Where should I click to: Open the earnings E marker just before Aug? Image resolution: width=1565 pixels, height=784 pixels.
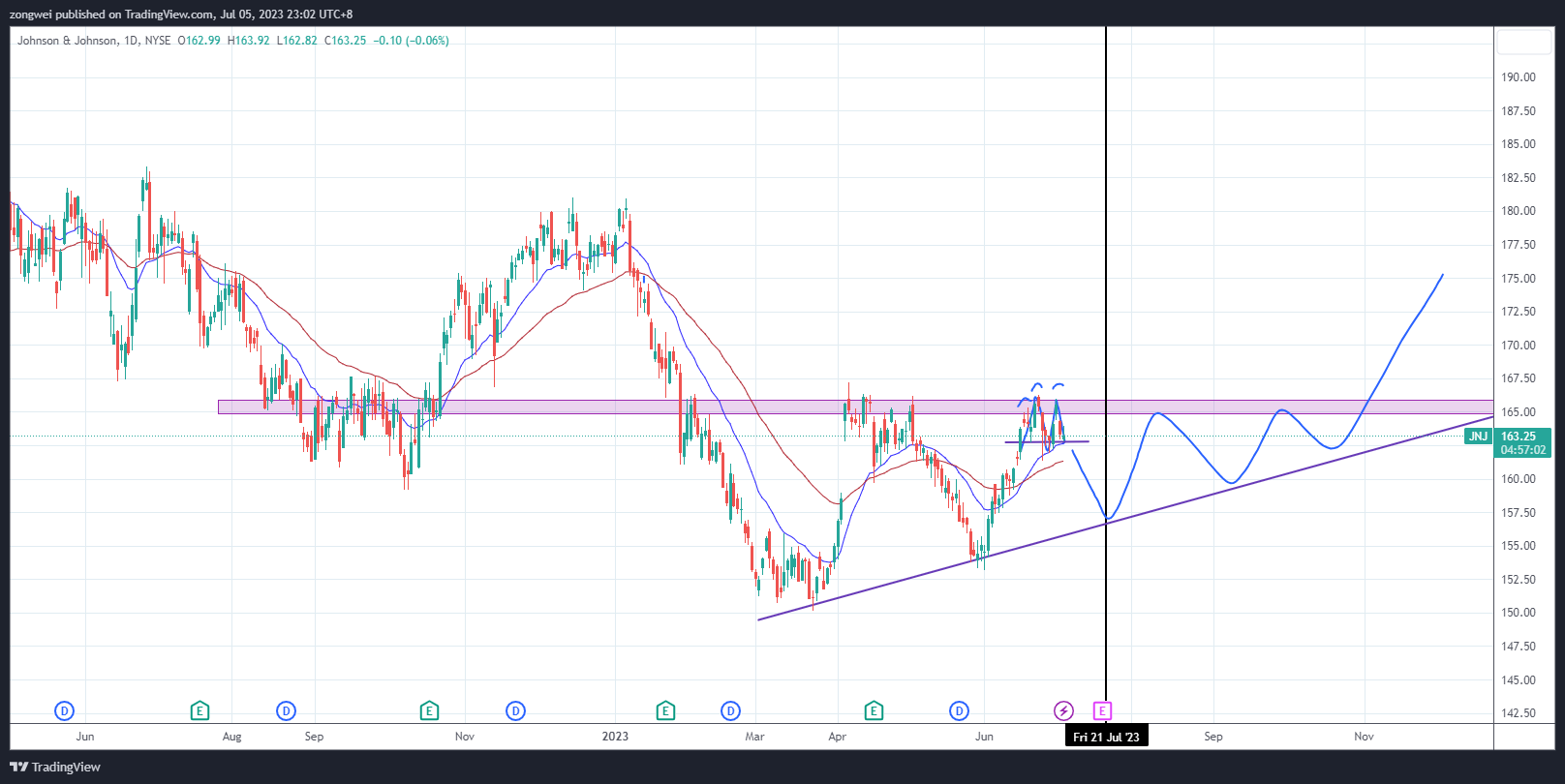[x=199, y=711]
